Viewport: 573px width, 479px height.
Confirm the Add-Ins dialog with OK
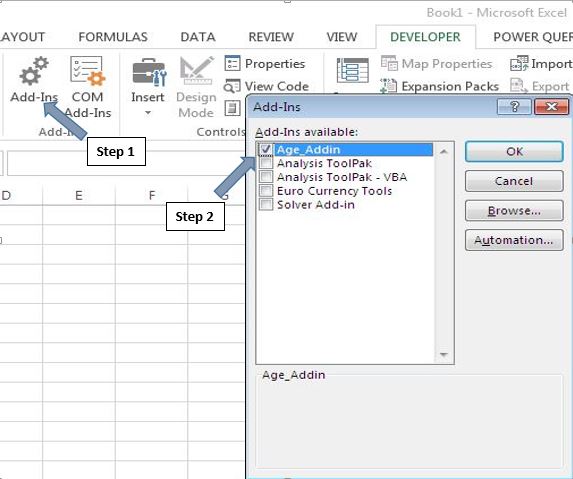point(514,151)
